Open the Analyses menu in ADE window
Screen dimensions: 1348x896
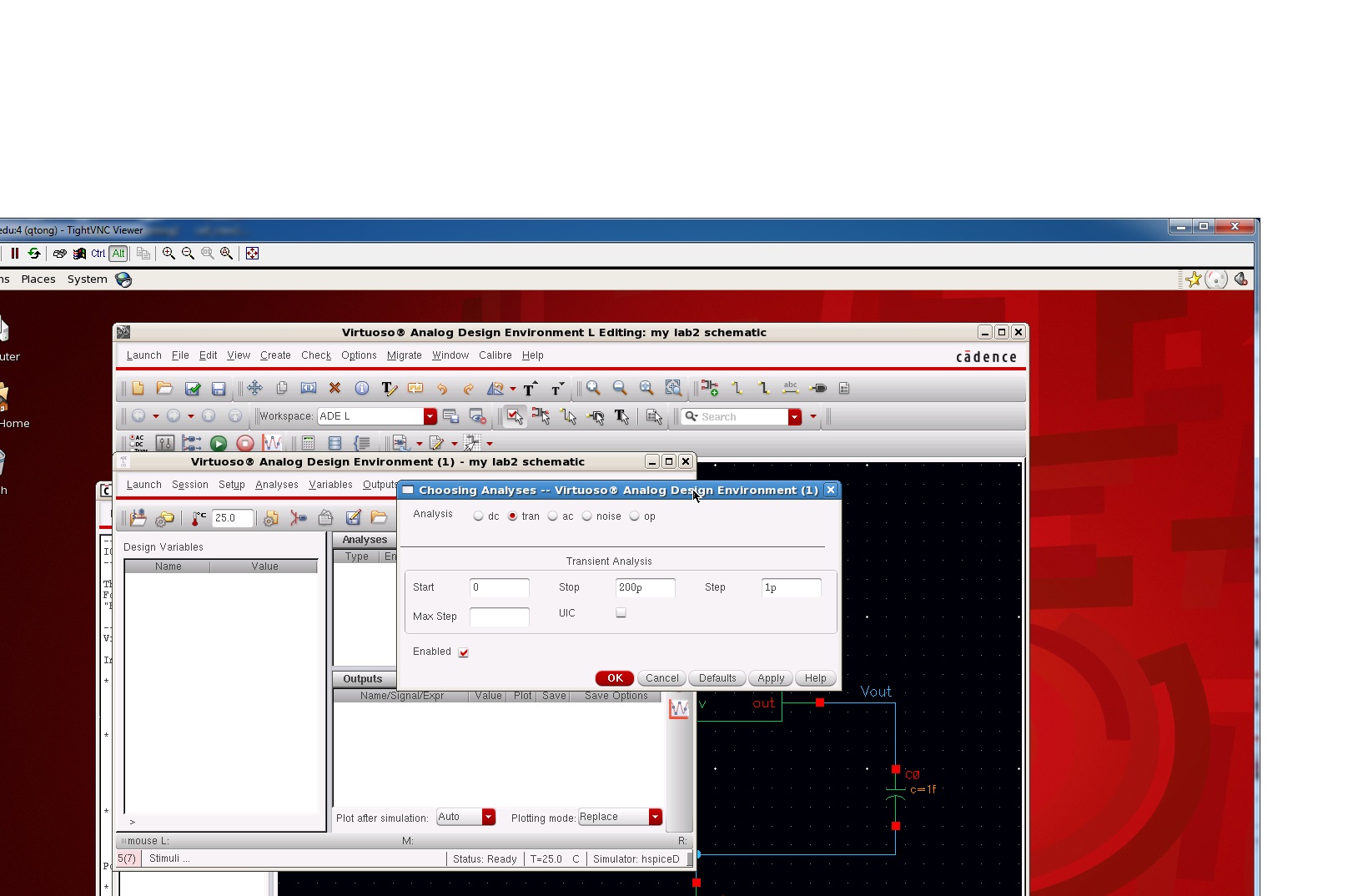277,485
